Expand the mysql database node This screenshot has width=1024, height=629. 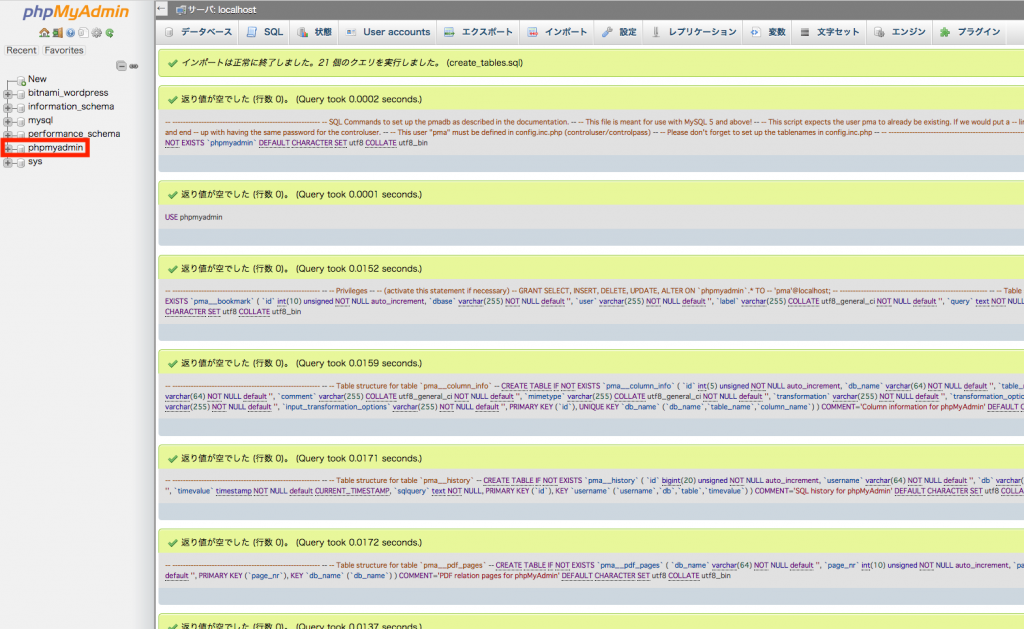pyautogui.click(x=8, y=120)
